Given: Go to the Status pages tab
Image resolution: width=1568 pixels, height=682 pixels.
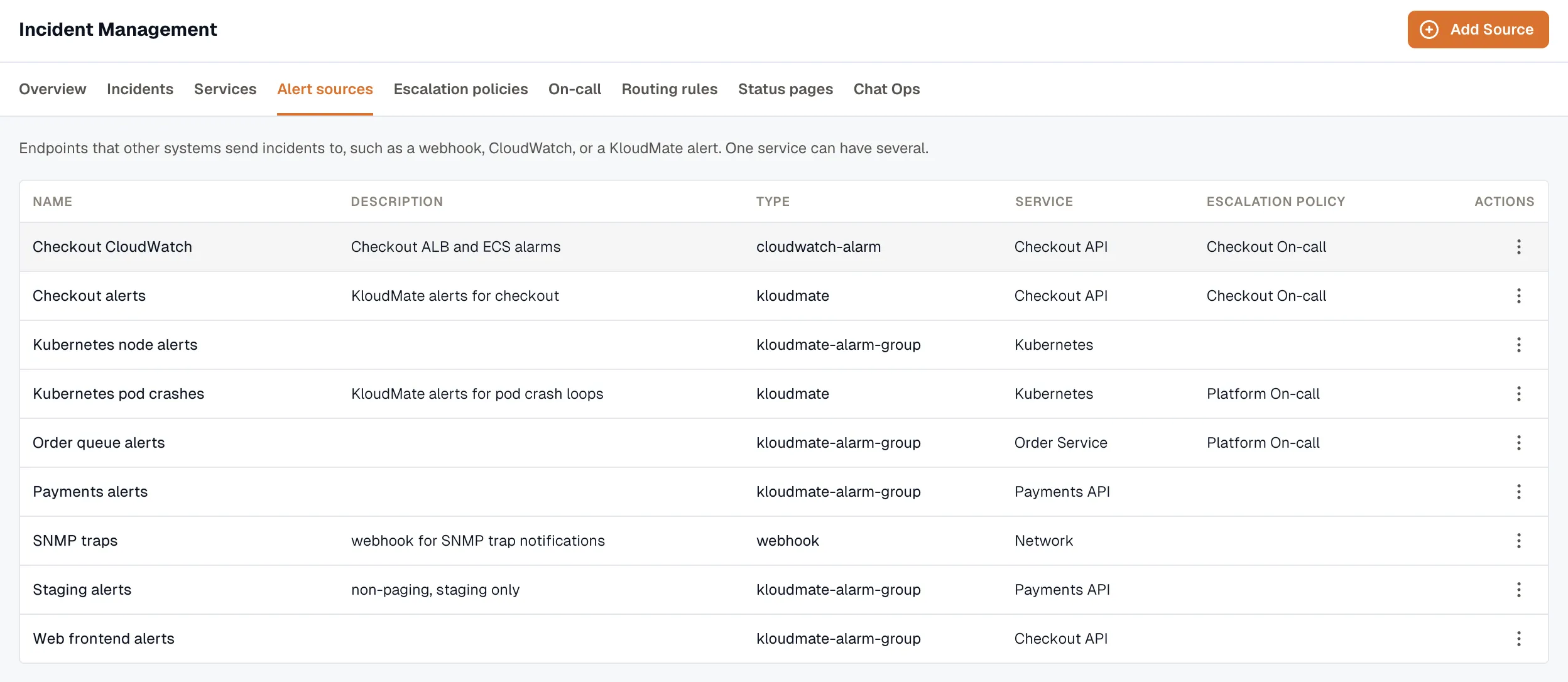Looking at the screenshot, I should coord(785,89).
